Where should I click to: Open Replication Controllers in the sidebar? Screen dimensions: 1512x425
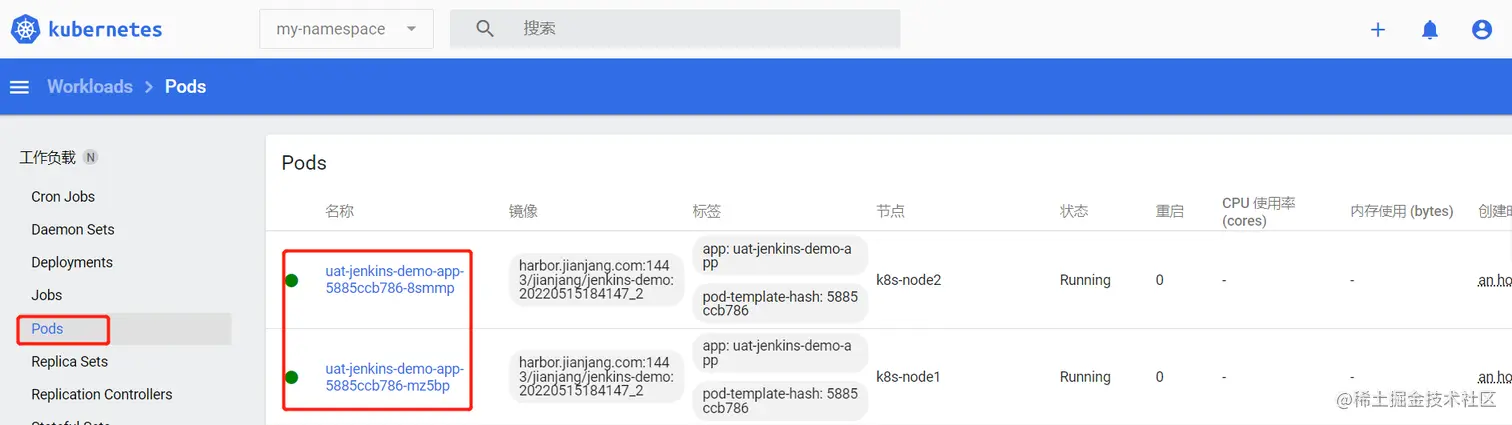pos(102,395)
